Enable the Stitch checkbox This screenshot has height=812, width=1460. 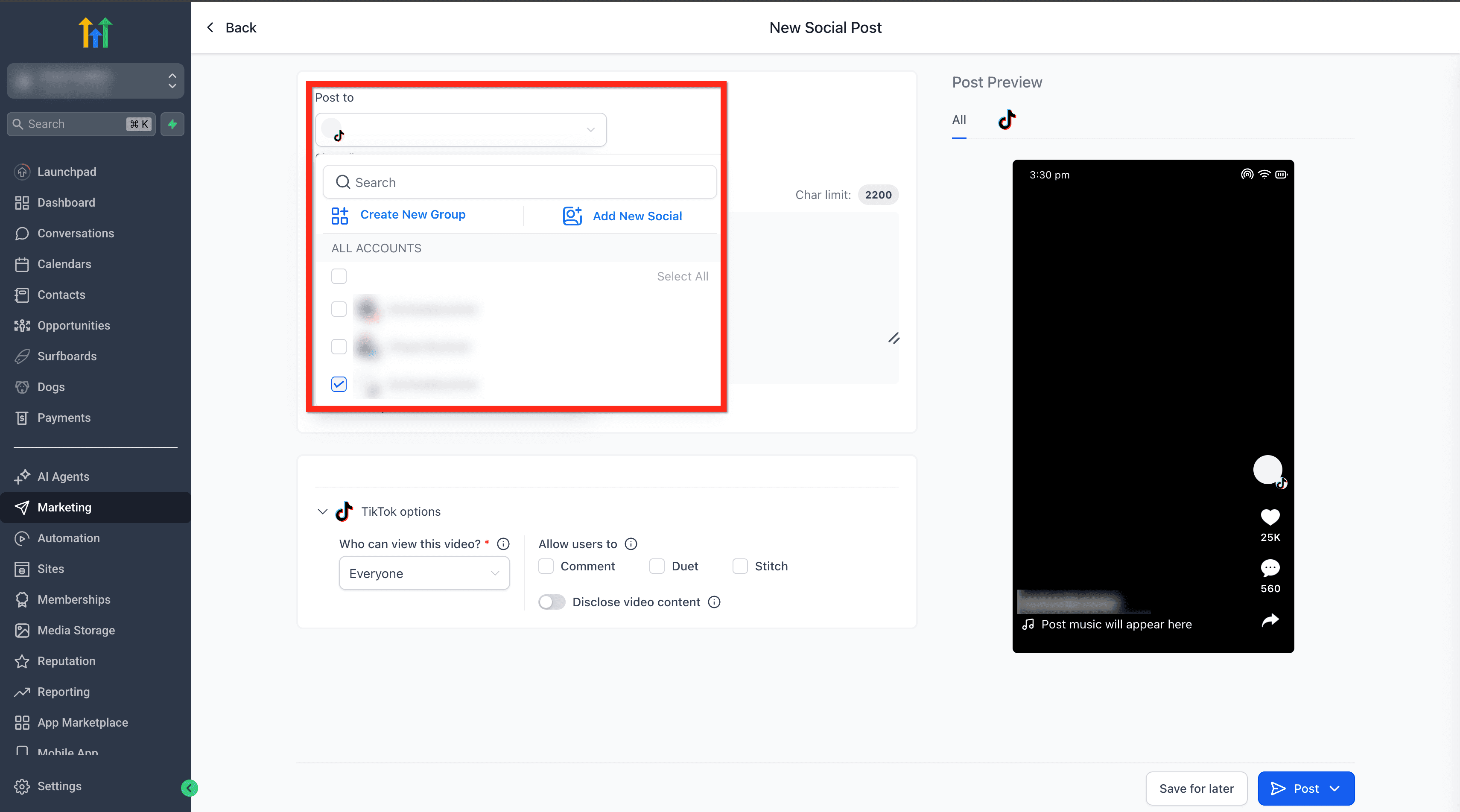click(x=740, y=566)
